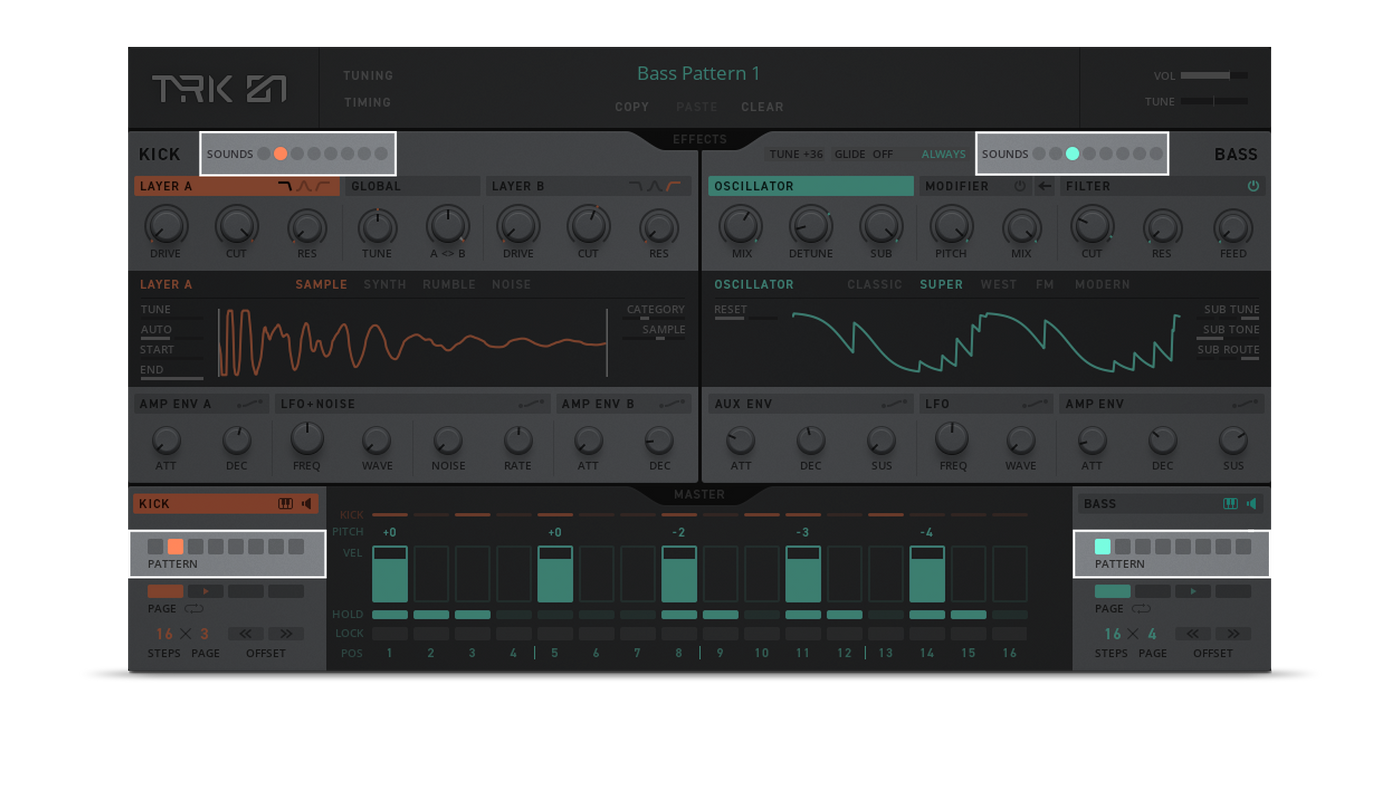
Task: Open the SUB ROUTE selector
Action: (1228, 350)
